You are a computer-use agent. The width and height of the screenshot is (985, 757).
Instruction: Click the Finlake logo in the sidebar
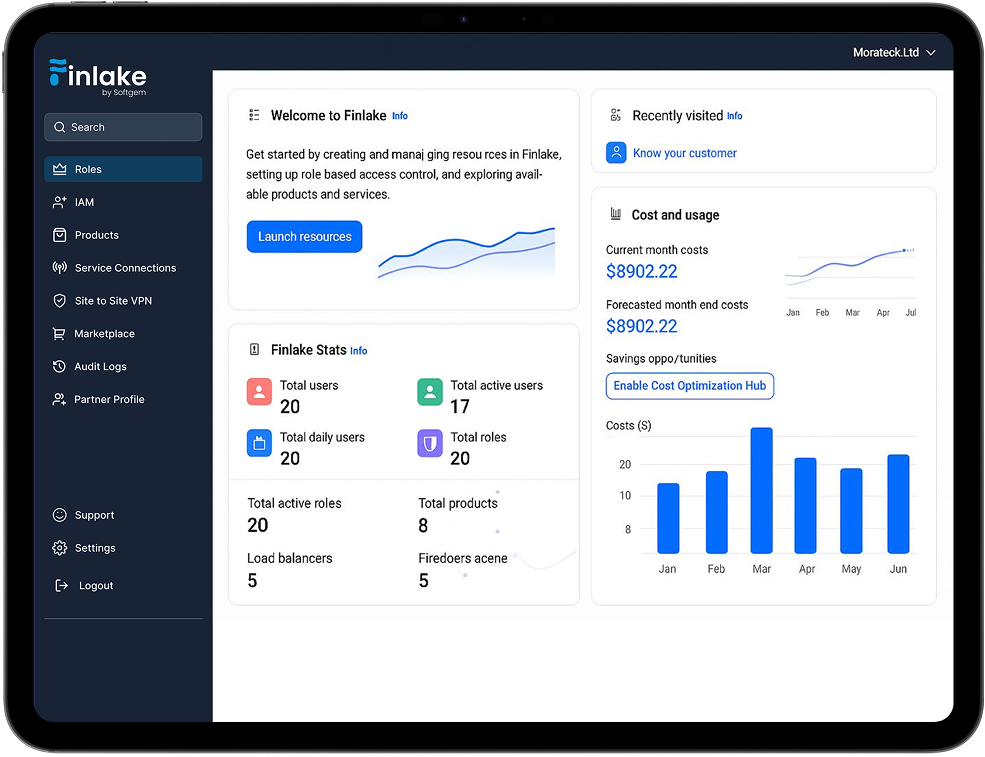[98, 78]
